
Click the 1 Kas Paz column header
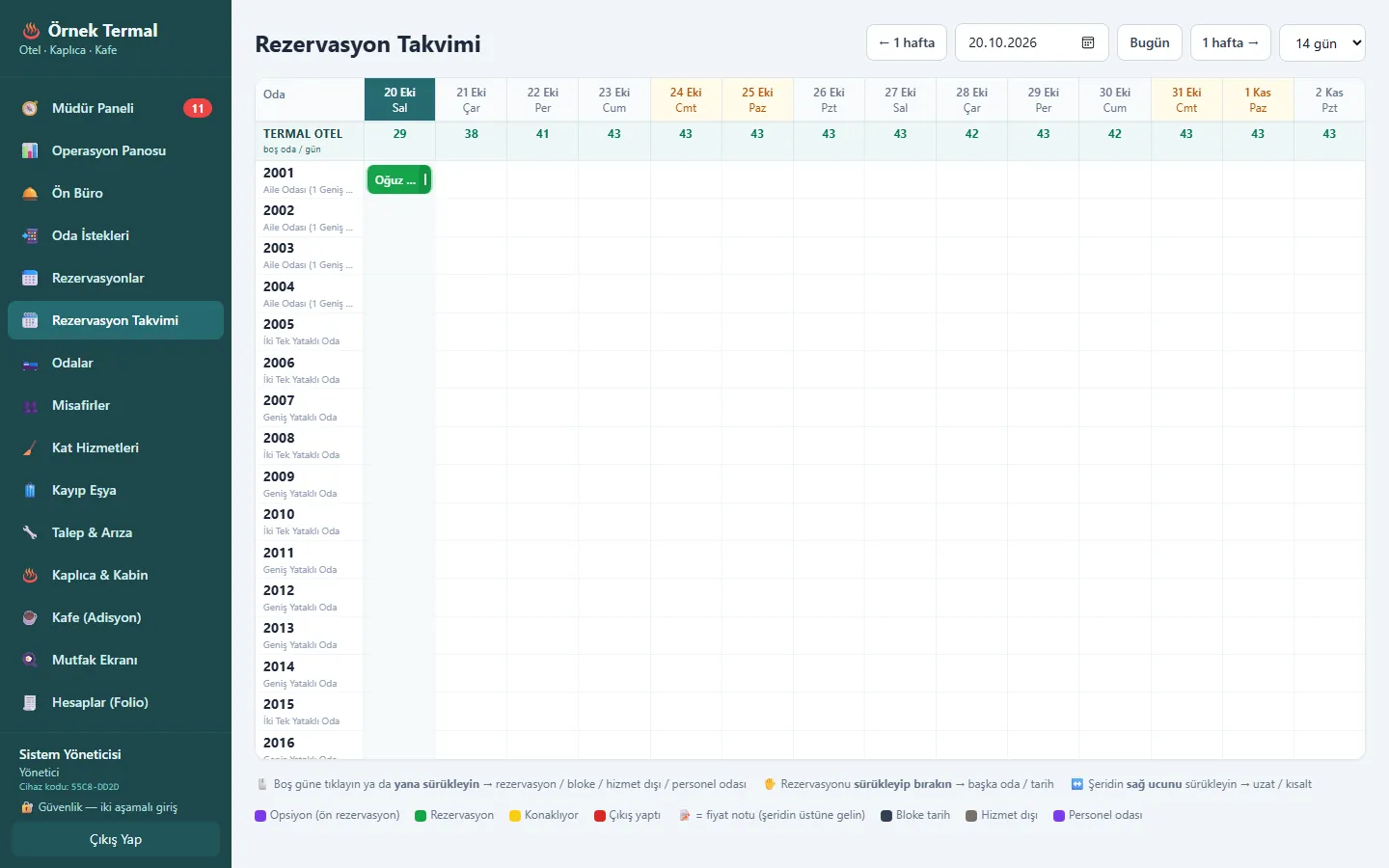tap(1258, 100)
